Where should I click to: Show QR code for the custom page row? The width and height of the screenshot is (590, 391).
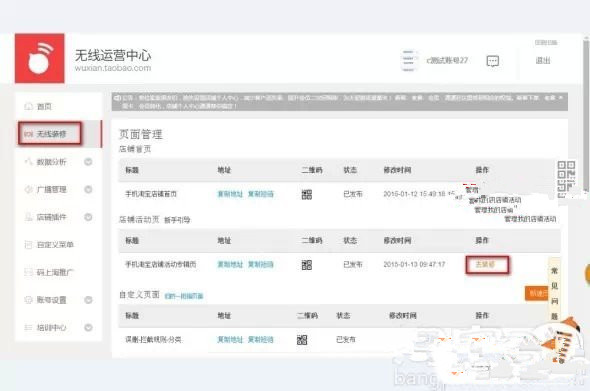[302, 340]
